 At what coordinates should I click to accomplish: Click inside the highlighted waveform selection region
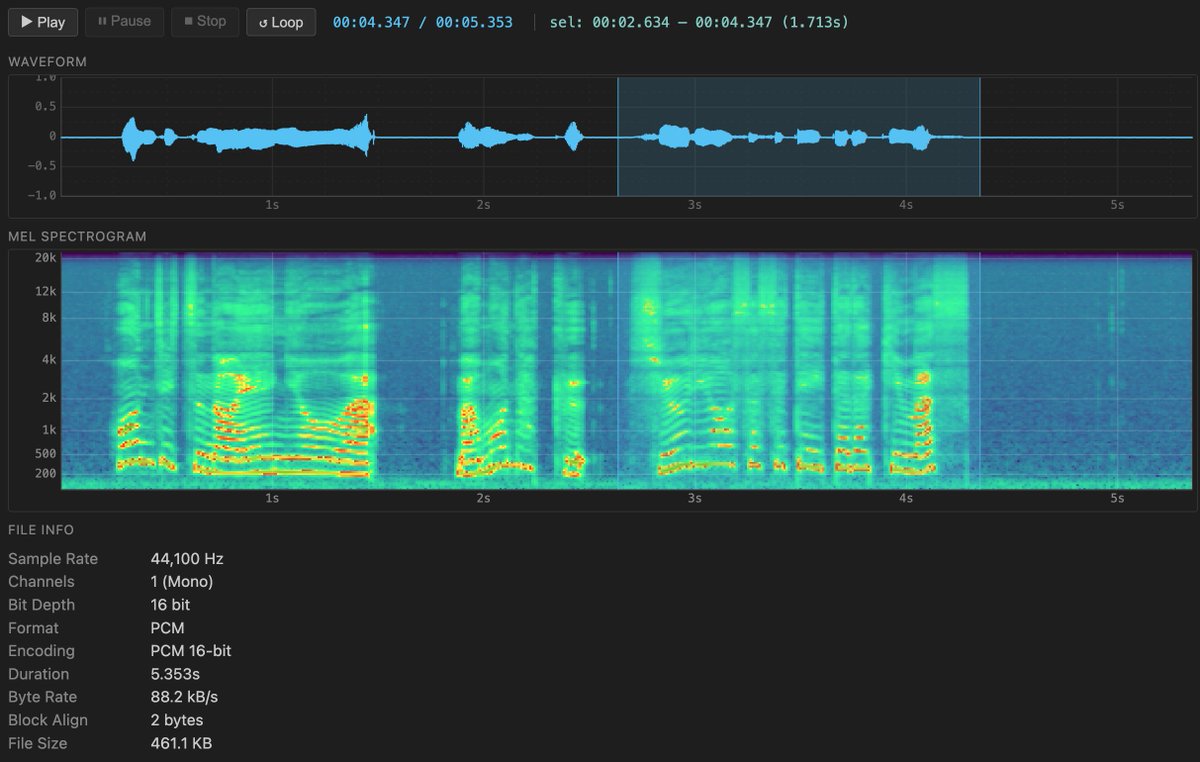798,136
